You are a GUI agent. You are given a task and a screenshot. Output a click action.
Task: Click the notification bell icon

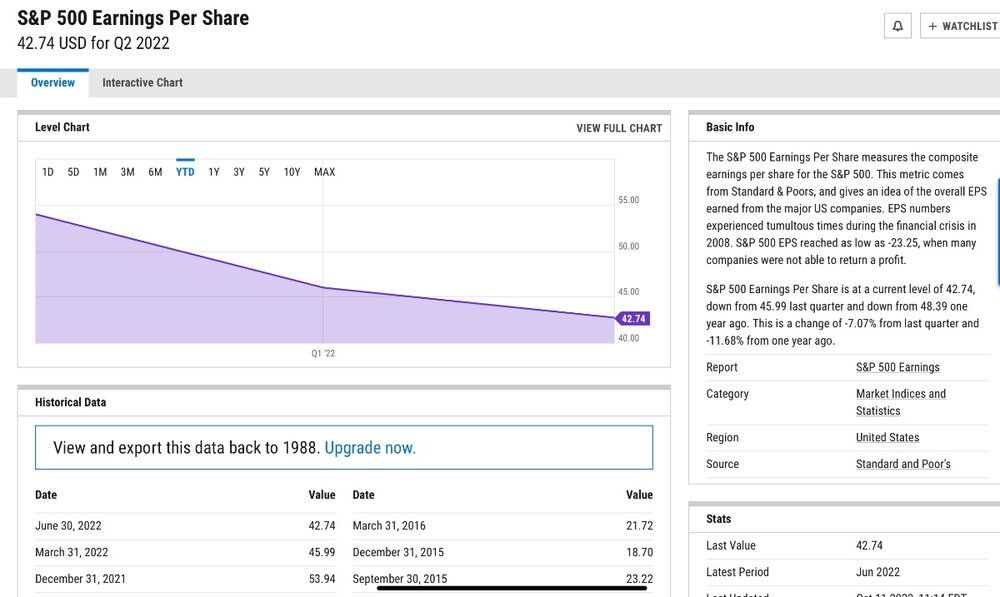pyautogui.click(x=897, y=26)
